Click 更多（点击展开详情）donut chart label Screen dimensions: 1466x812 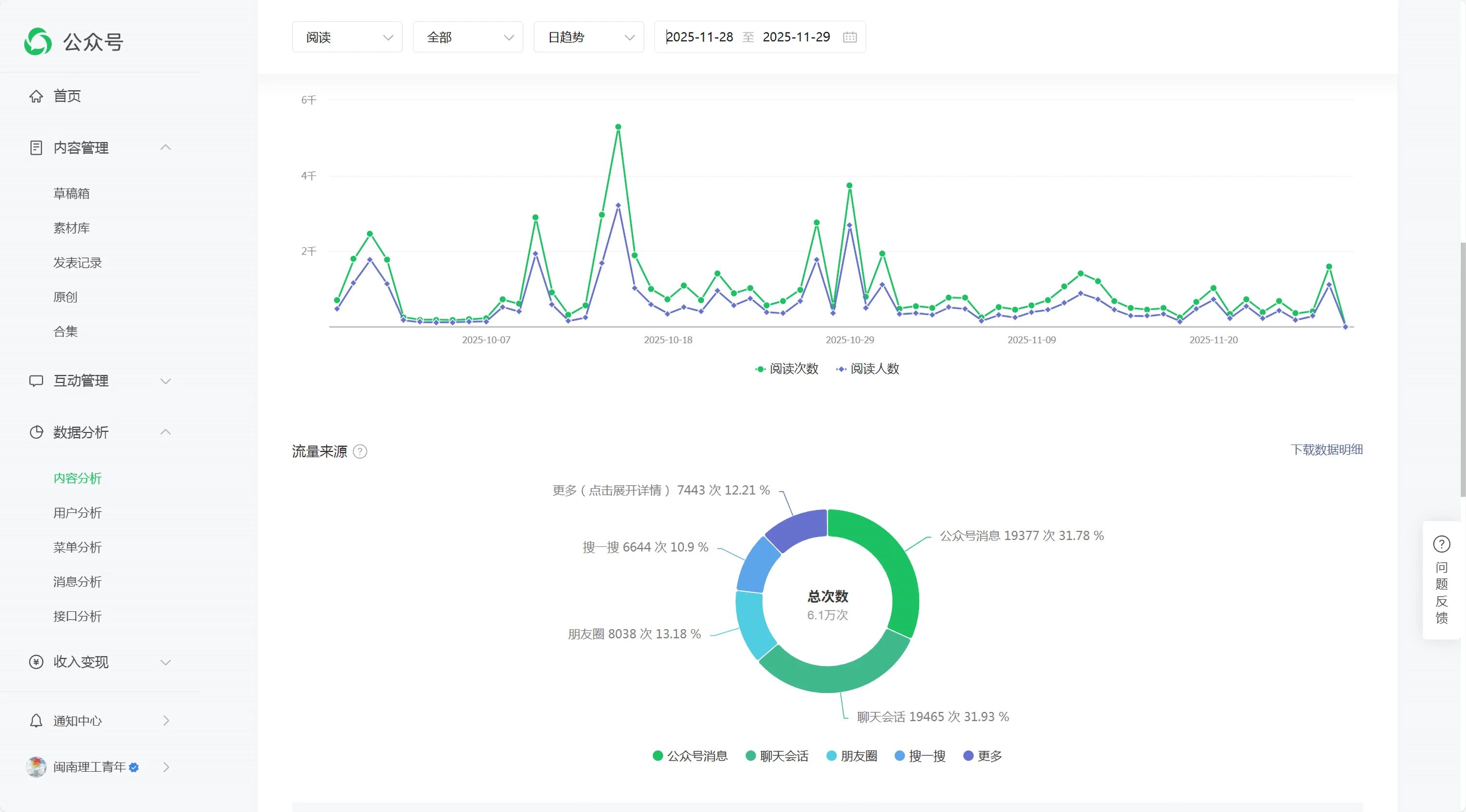coord(660,490)
